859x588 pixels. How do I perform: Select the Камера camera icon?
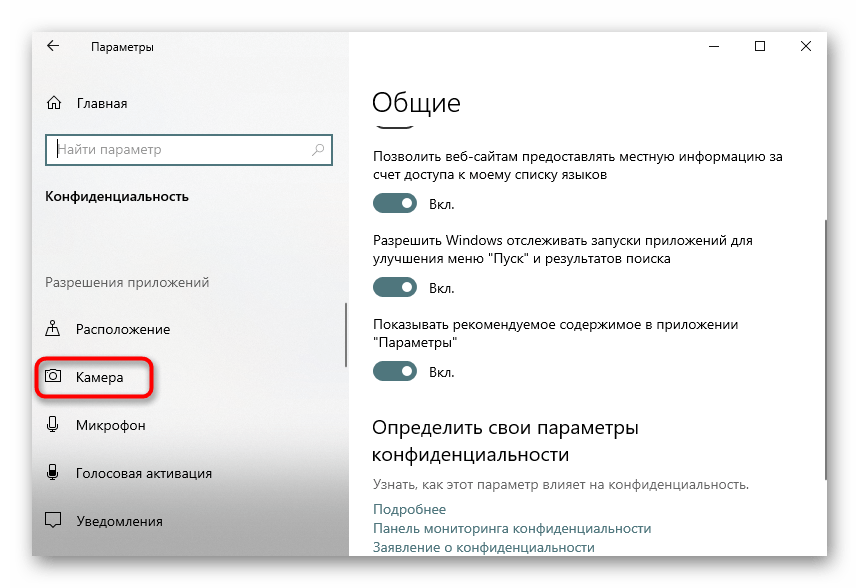[53, 376]
